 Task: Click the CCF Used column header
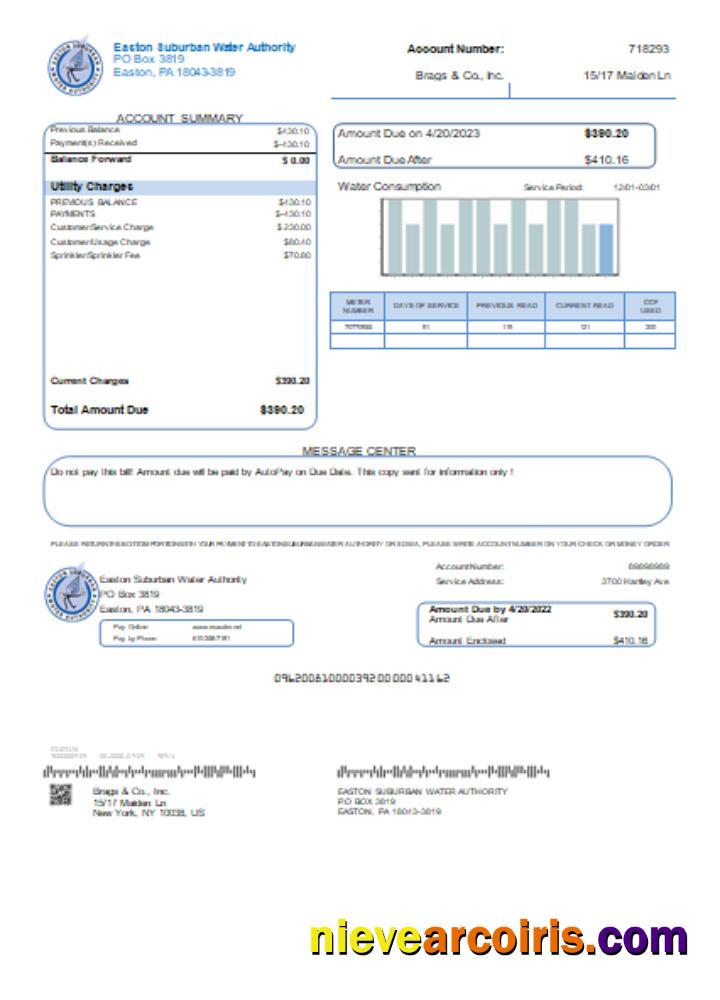(650, 306)
